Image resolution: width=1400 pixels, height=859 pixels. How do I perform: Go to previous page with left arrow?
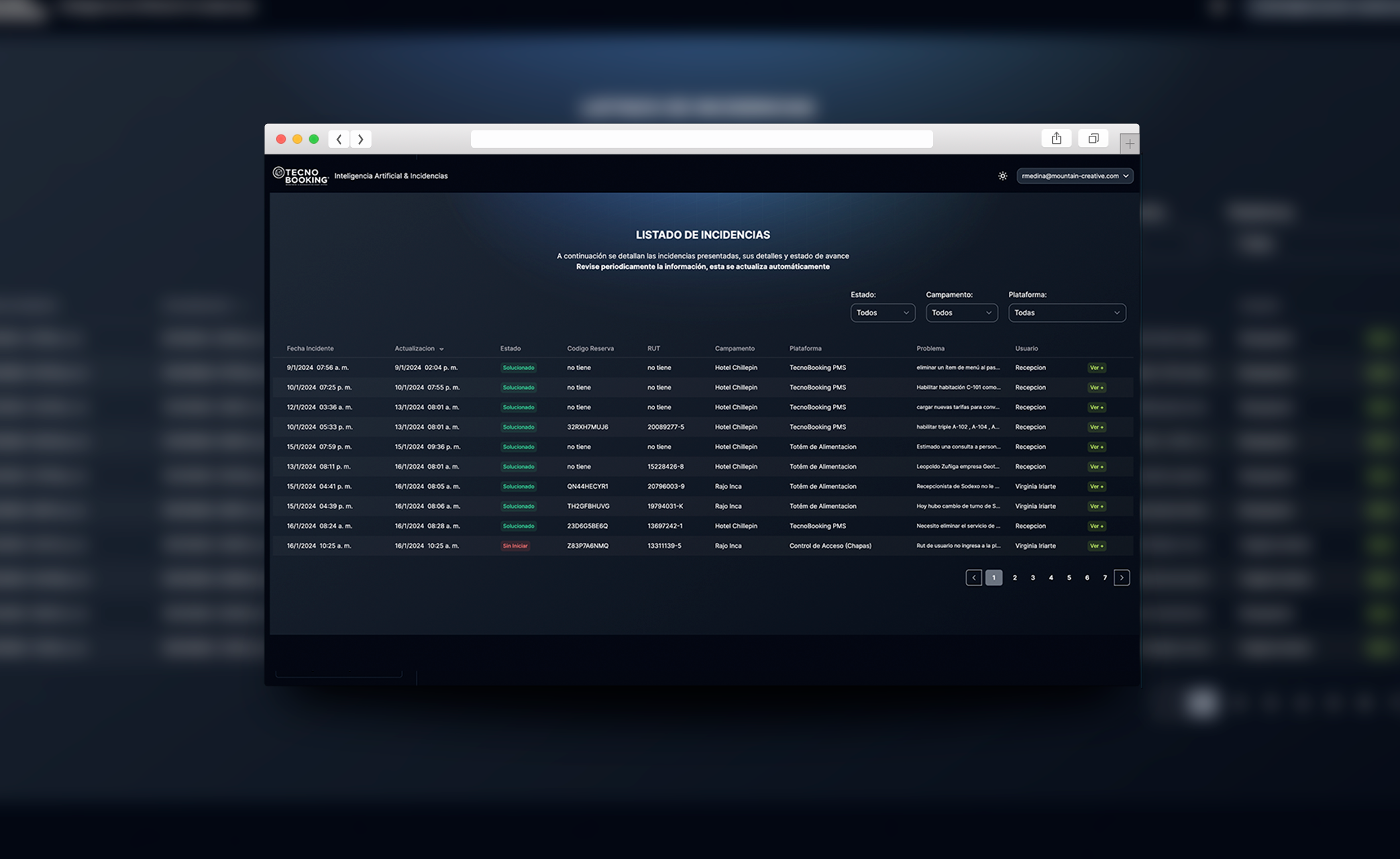pyautogui.click(x=973, y=578)
